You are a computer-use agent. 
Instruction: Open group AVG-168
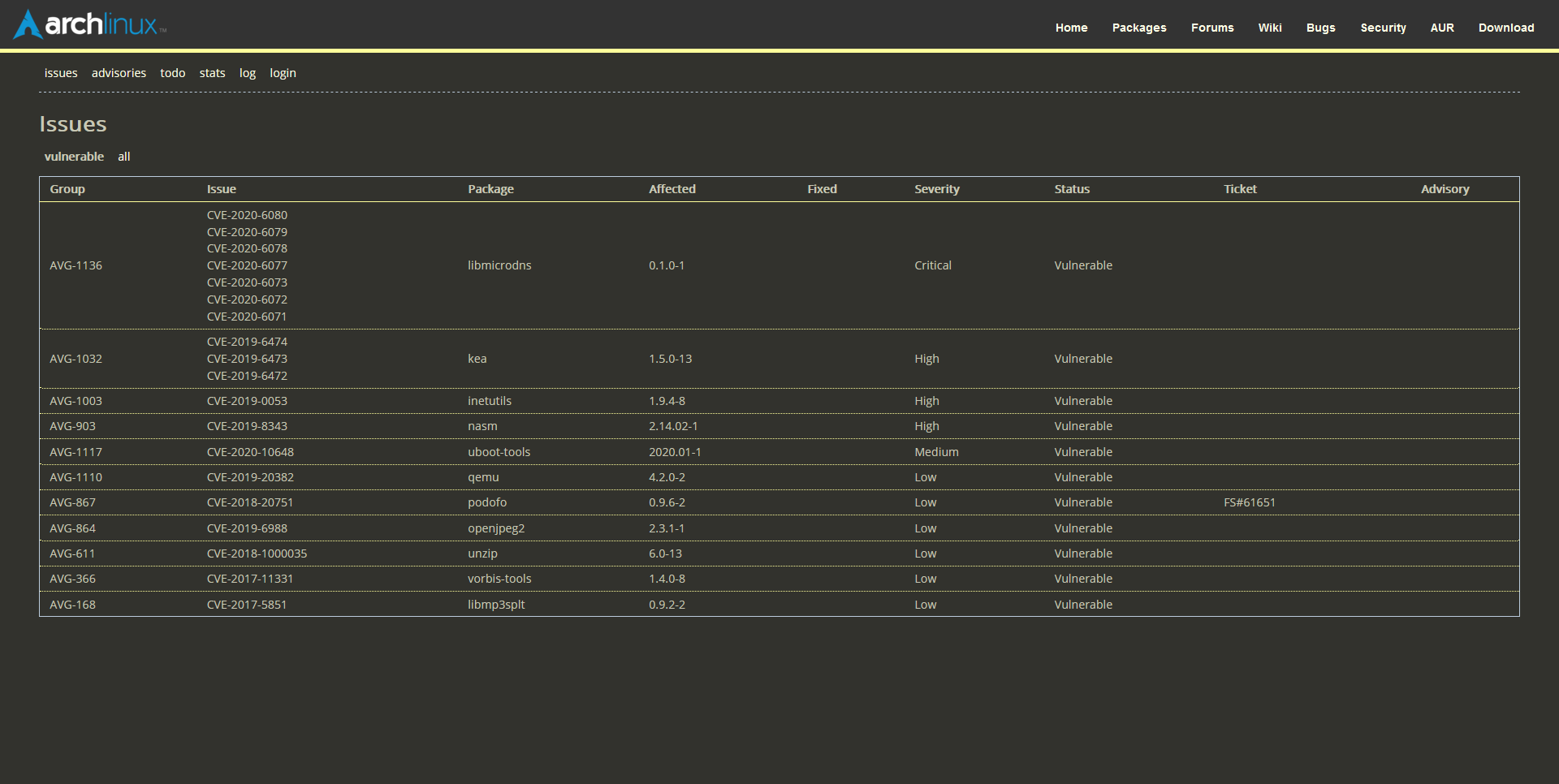point(72,605)
